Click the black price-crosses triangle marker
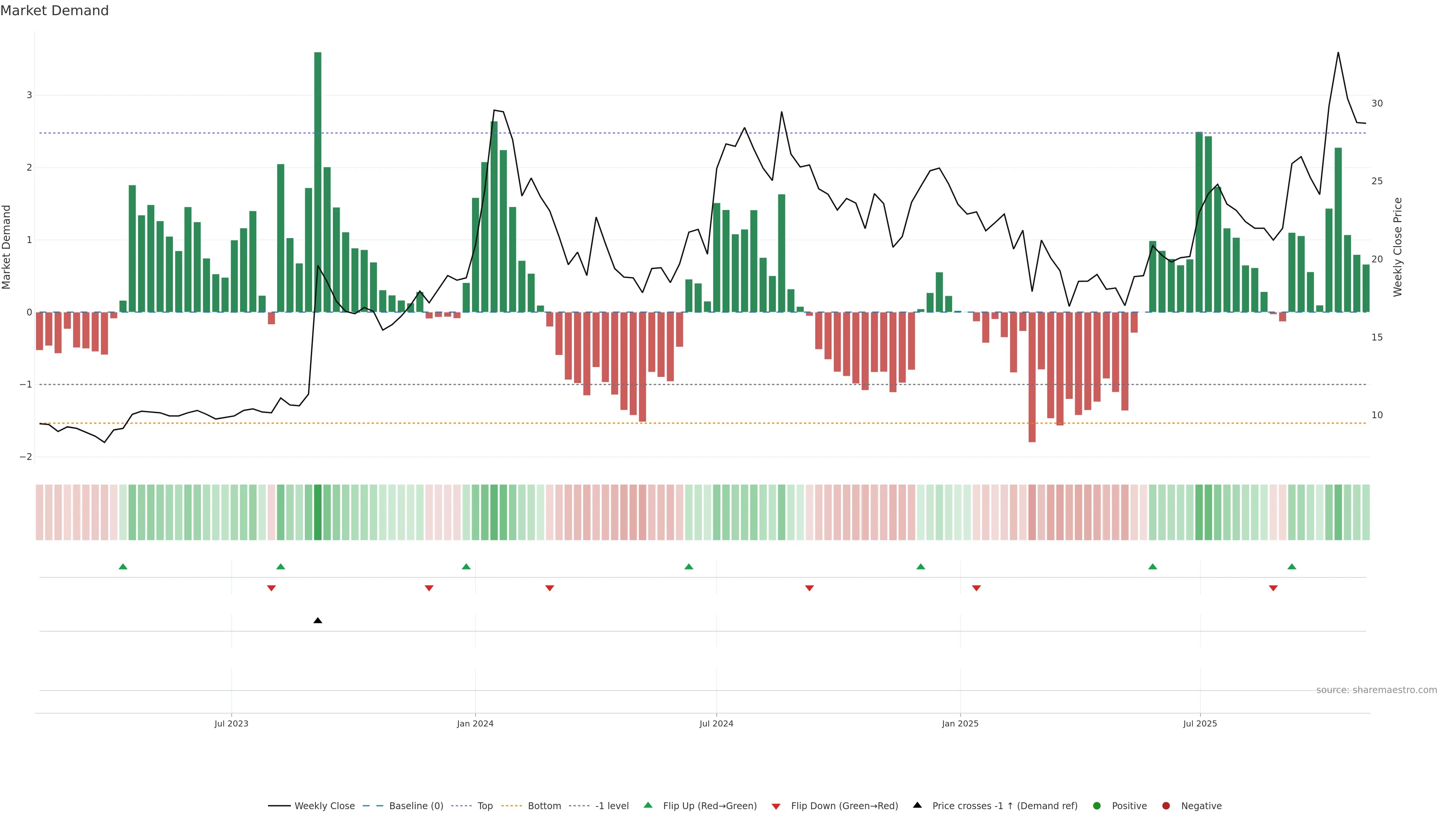 [x=318, y=621]
